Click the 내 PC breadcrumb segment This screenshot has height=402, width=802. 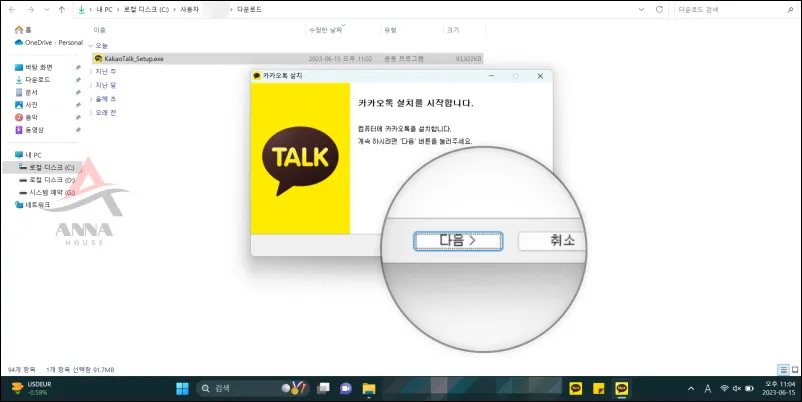pos(104,9)
